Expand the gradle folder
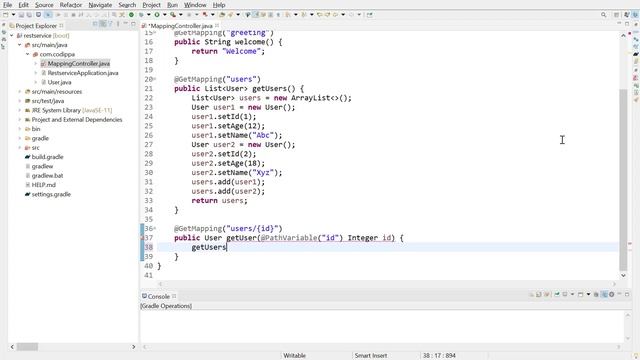 click(20, 138)
